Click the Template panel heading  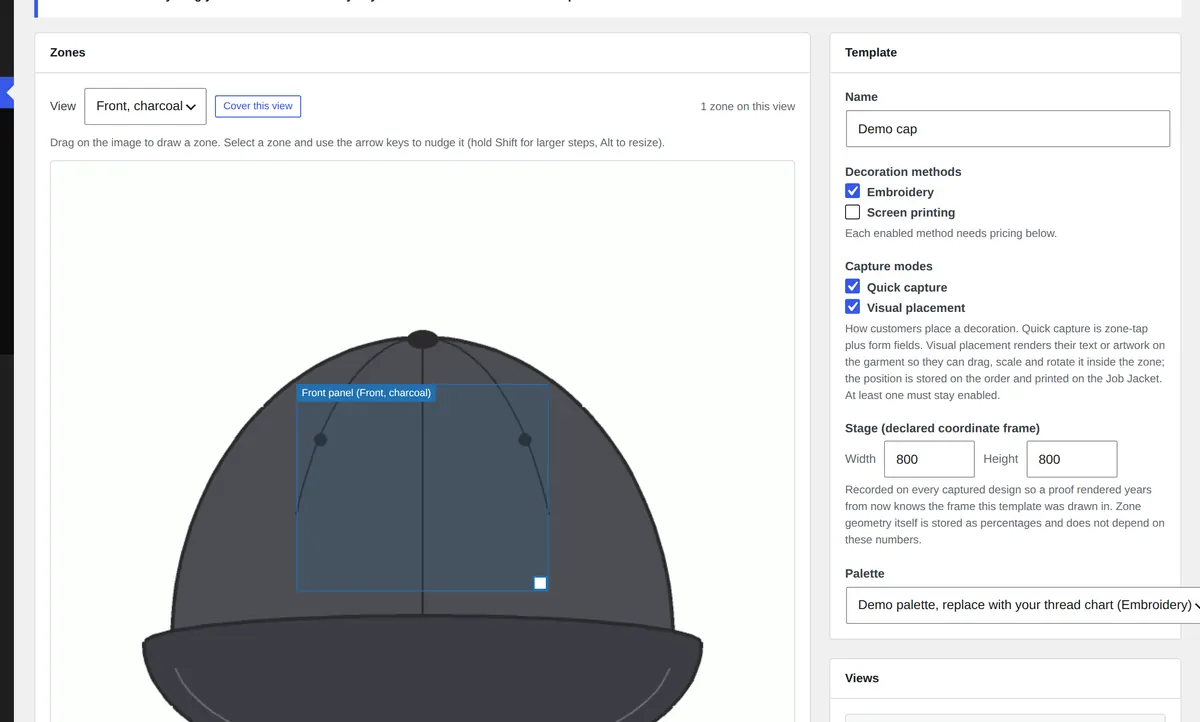[x=871, y=52]
